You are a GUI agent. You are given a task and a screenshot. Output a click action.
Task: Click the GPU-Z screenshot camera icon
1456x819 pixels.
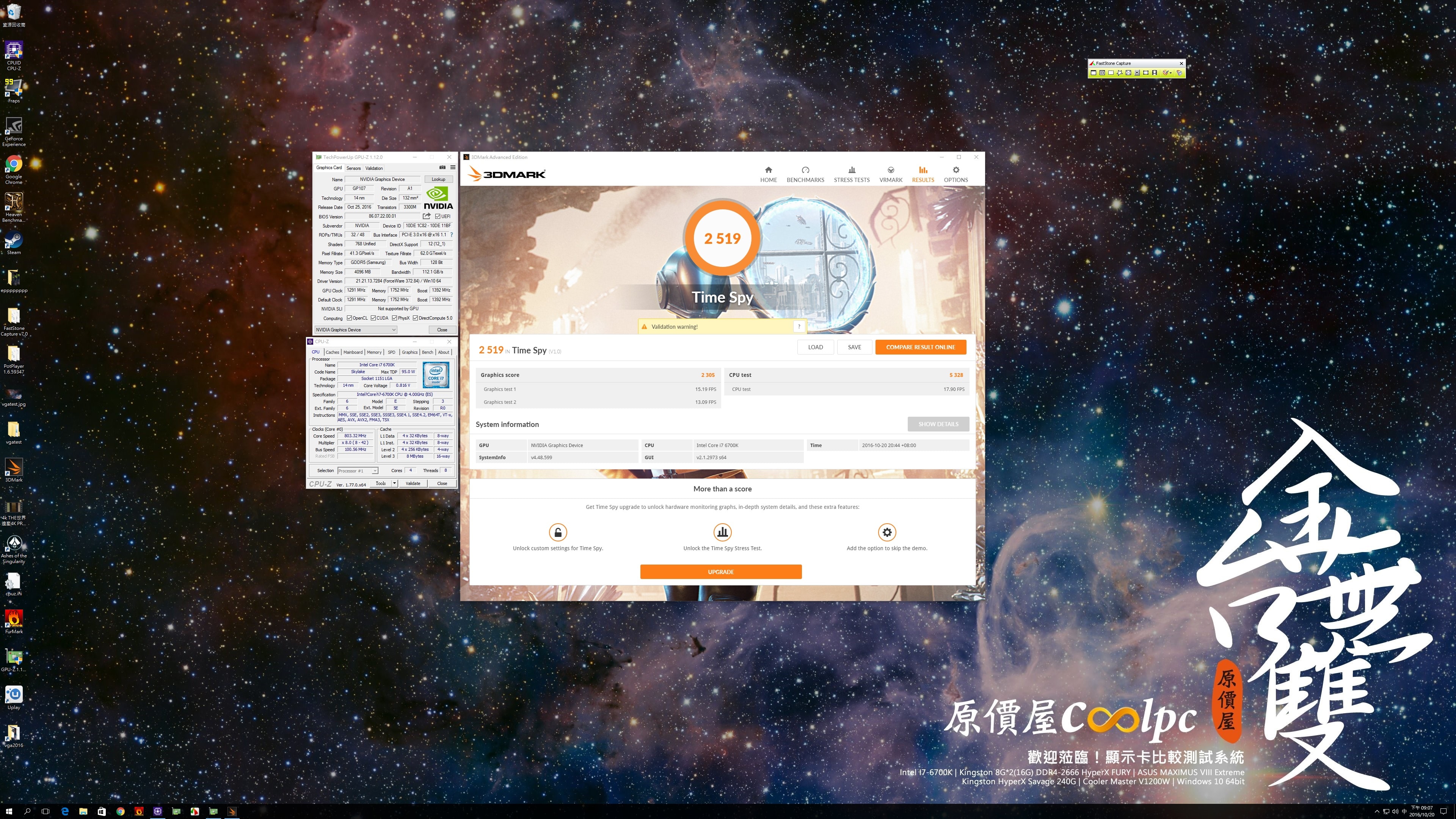[x=442, y=167]
